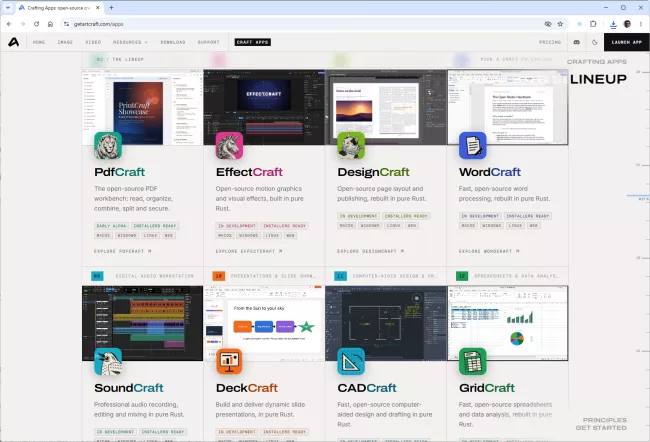Open the Home nav item
This screenshot has height=442, width=650.
pos(39,42)
